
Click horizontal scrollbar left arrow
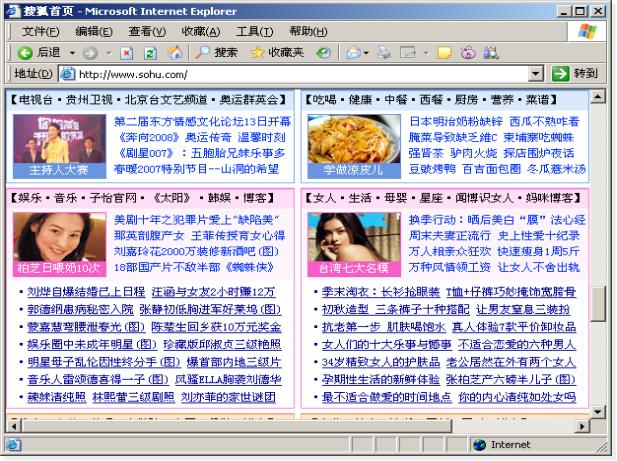(14, 426)
